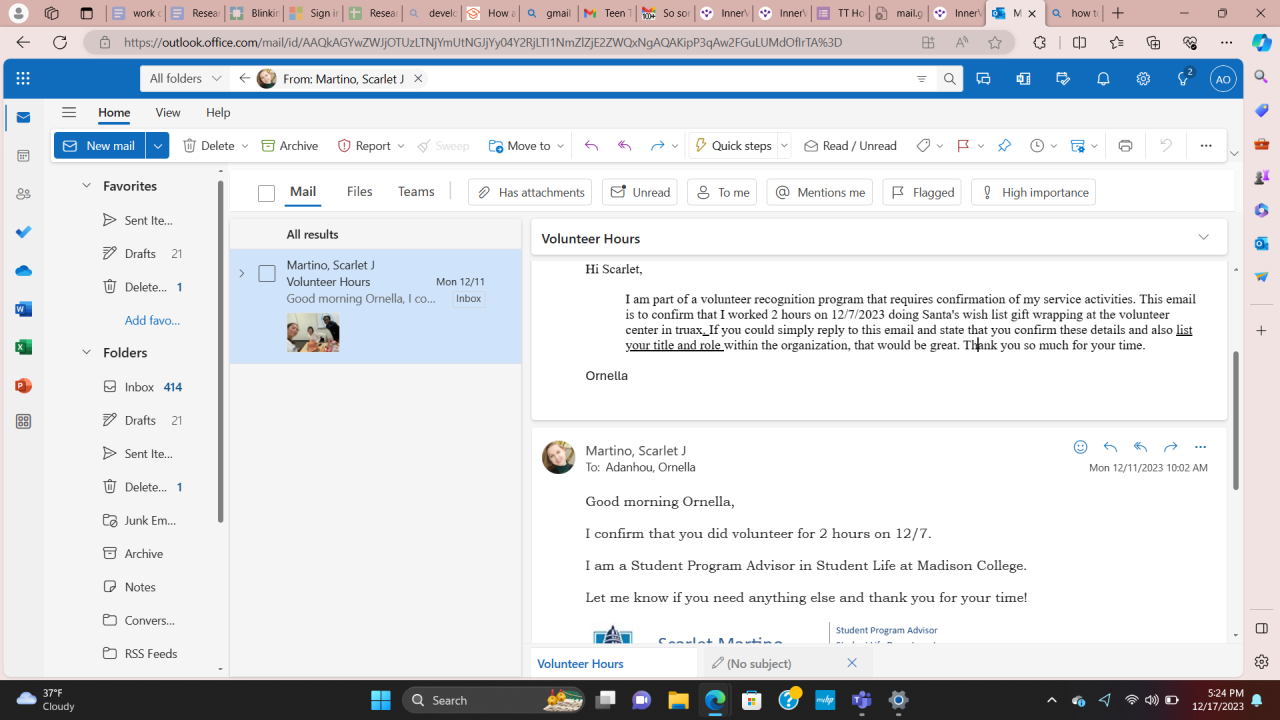Open More actions ellipsis in message header
Viewport: 1280px width, 720px height.
pyautogui.click(x=1200, y=447)
